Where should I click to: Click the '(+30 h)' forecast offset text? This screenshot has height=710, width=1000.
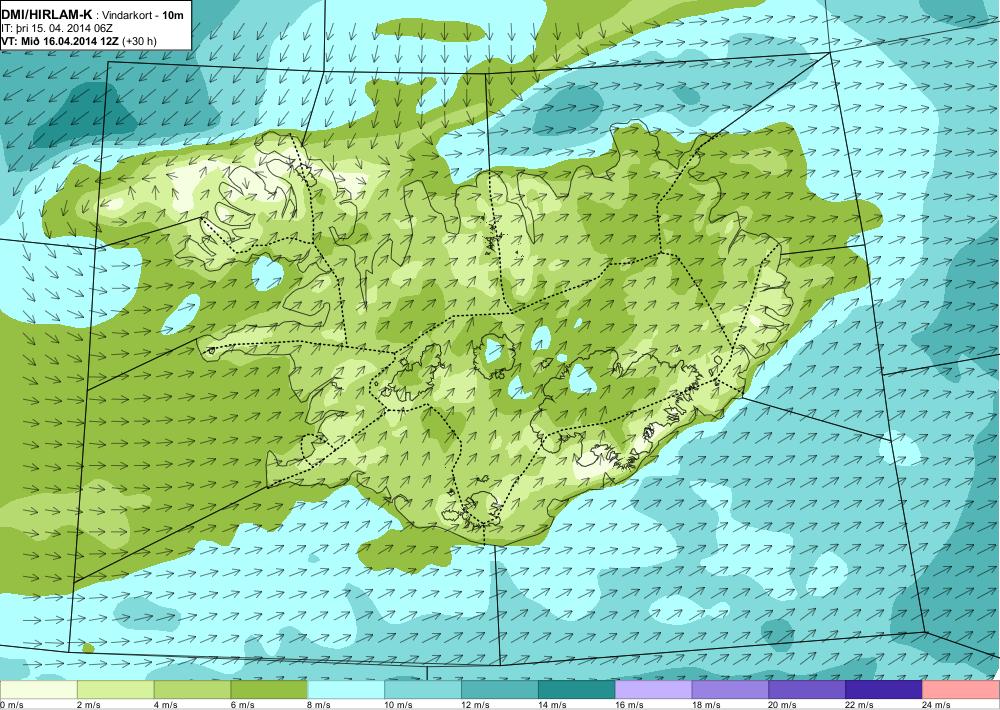click(140, 41)
